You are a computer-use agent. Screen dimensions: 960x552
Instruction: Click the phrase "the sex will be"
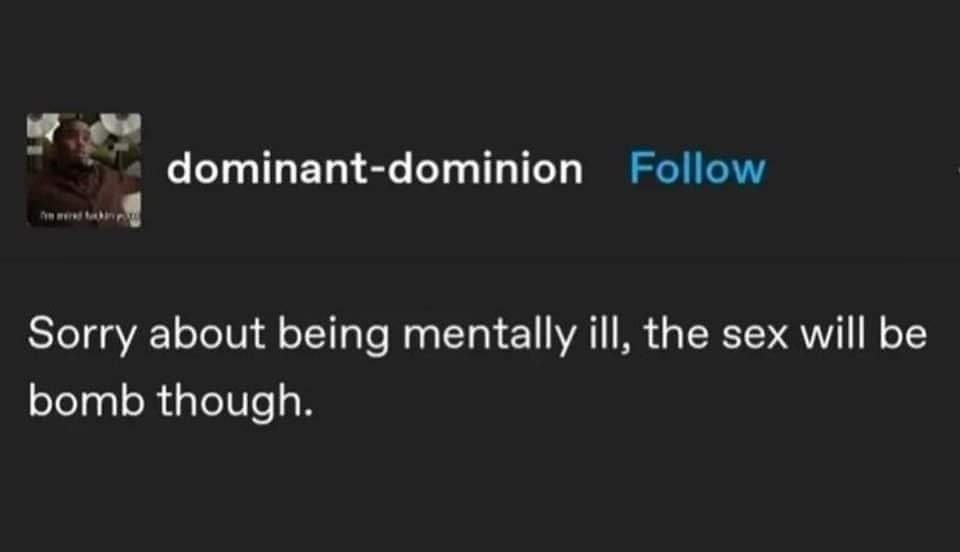pos(785,334)
